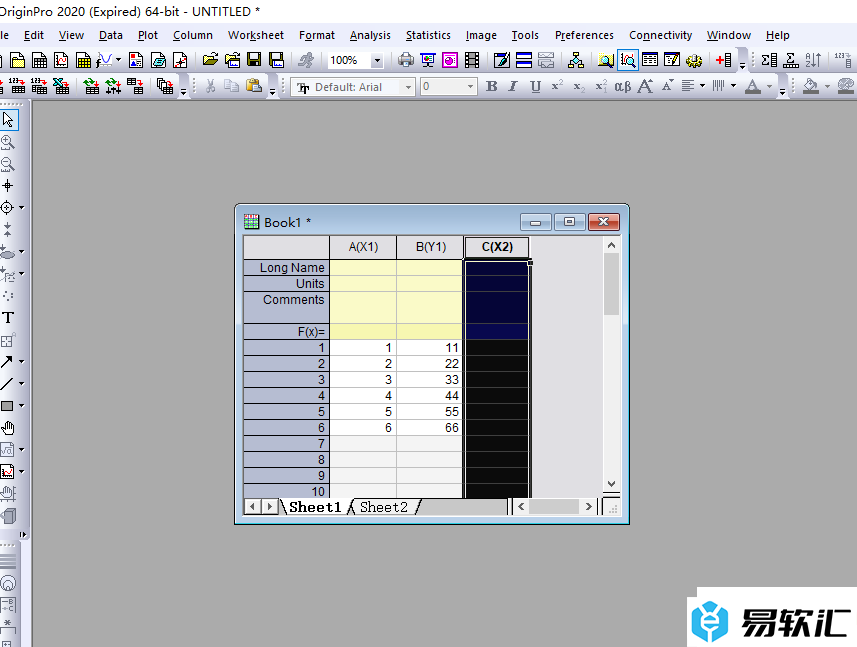Click the Video Builder film icon
The image size is (857, 647).
[x=472, y=60]
